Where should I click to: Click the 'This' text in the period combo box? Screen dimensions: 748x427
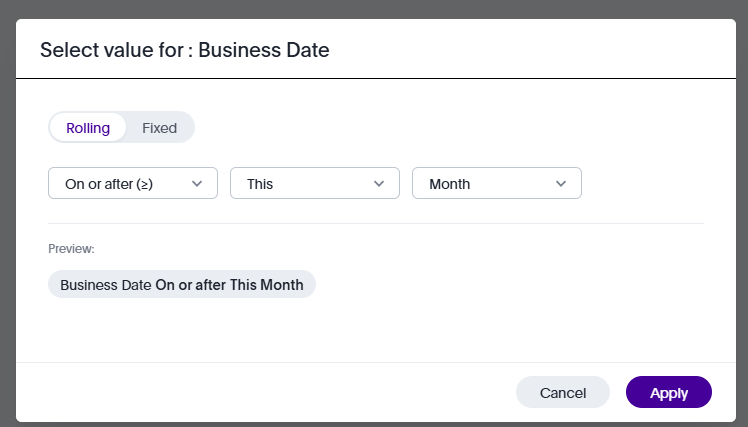coord(260,184)
